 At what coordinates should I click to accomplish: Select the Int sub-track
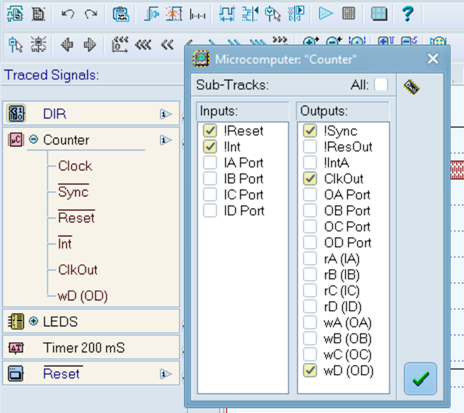[65, 244]
